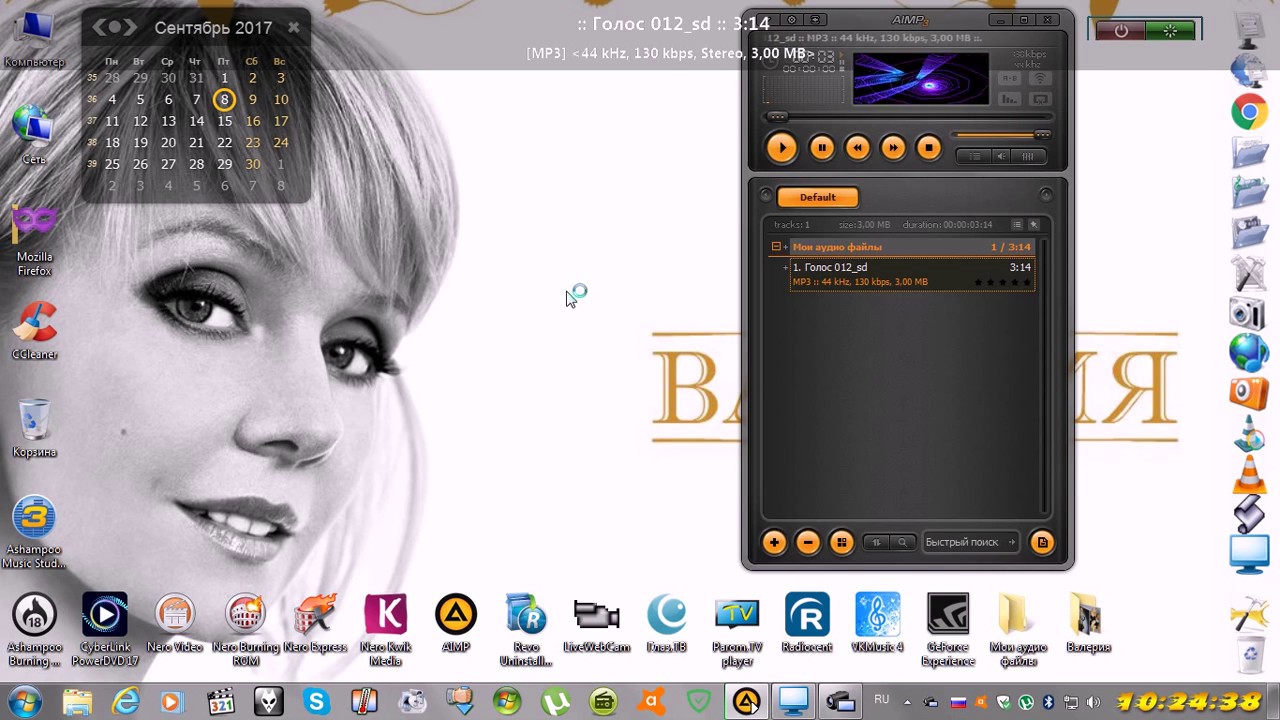
Task: Select track 1. Голос 012_sd
Action: 911,274
